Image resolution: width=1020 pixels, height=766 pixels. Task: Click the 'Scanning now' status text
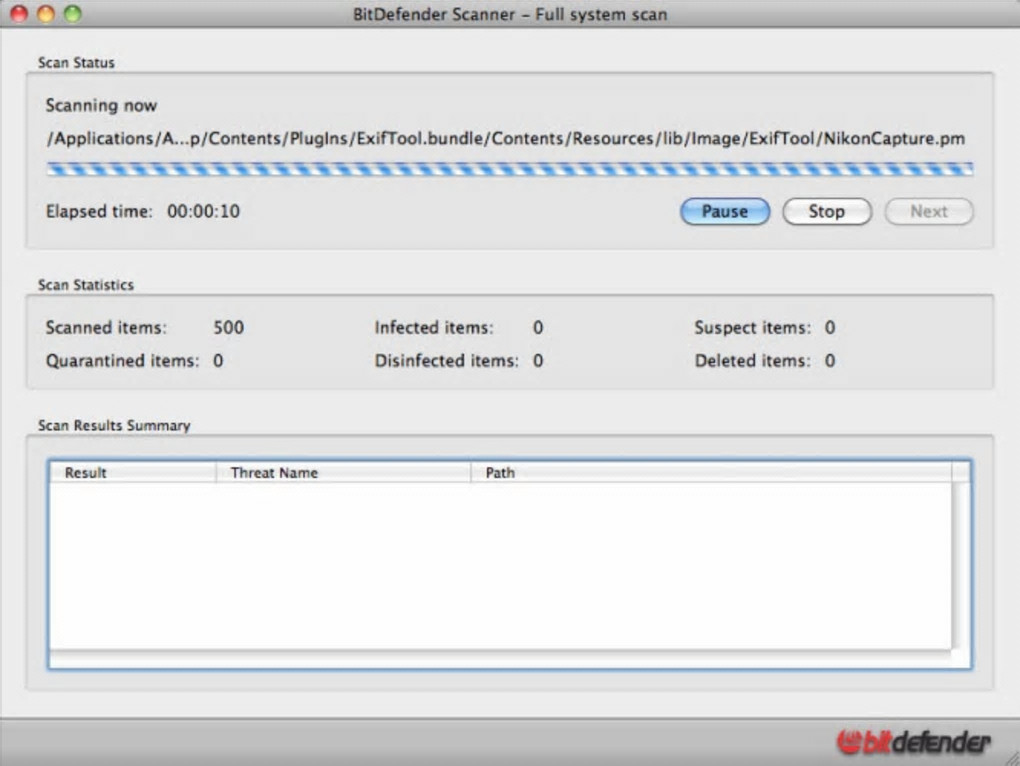click(x=101, y=105)
